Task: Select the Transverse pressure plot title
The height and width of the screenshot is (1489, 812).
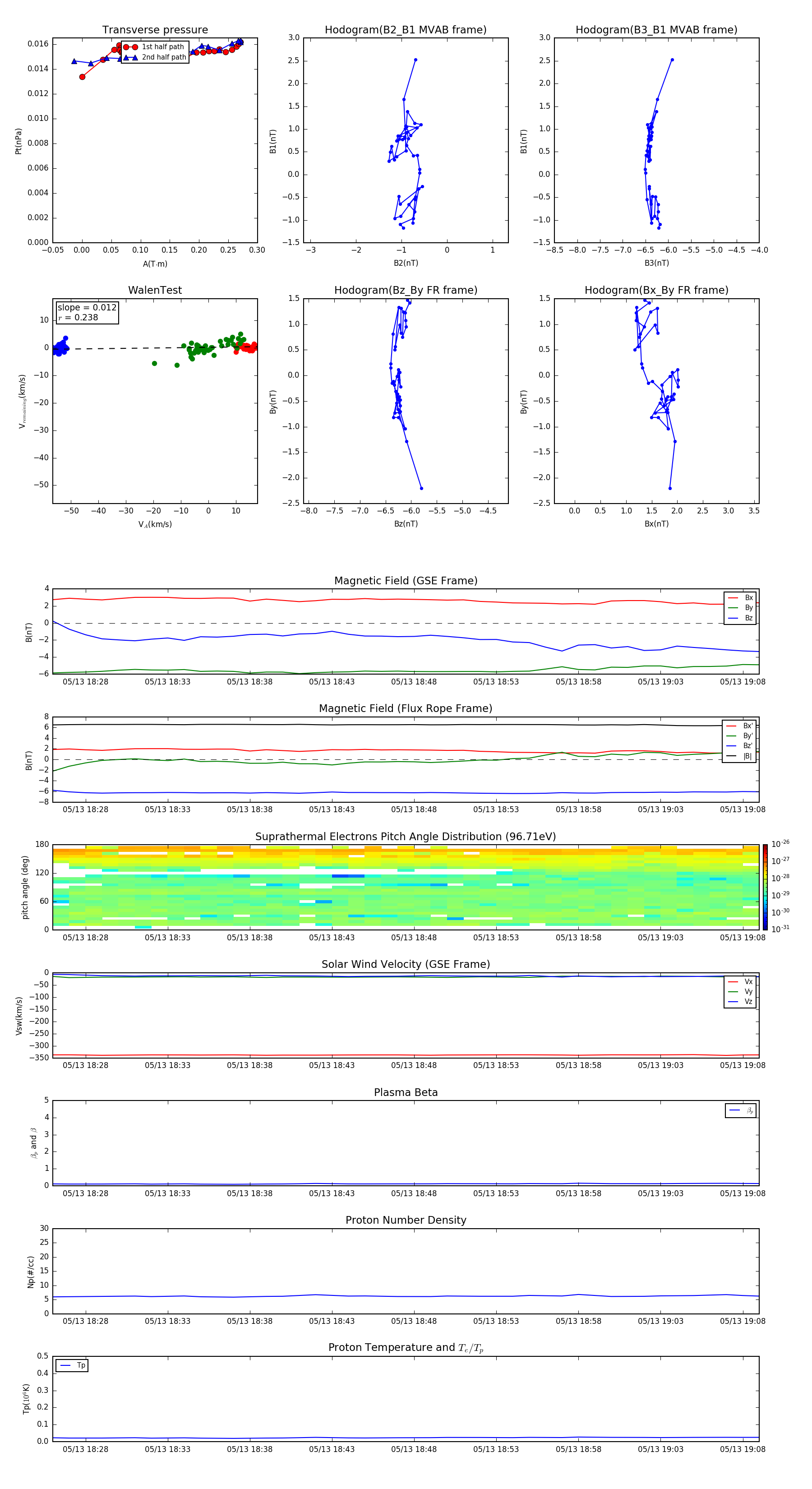Action: 155,30
